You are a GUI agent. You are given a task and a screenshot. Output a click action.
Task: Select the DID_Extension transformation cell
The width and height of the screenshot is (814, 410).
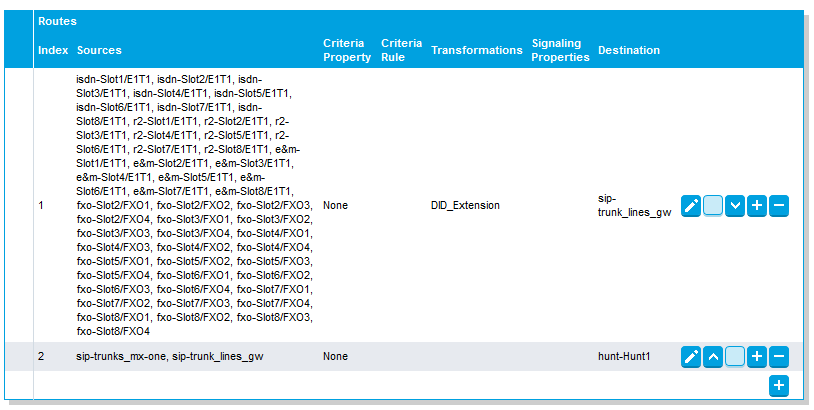point(465,206)
